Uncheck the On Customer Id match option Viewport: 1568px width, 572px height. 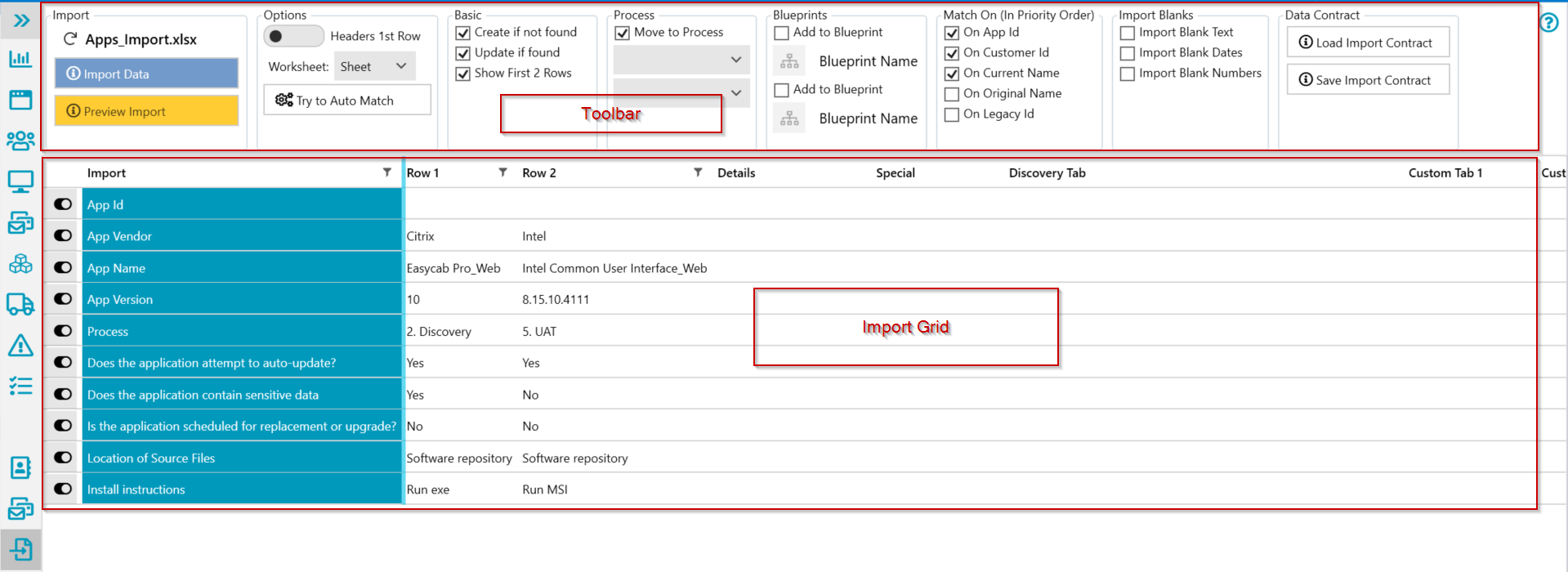point(952,53)
